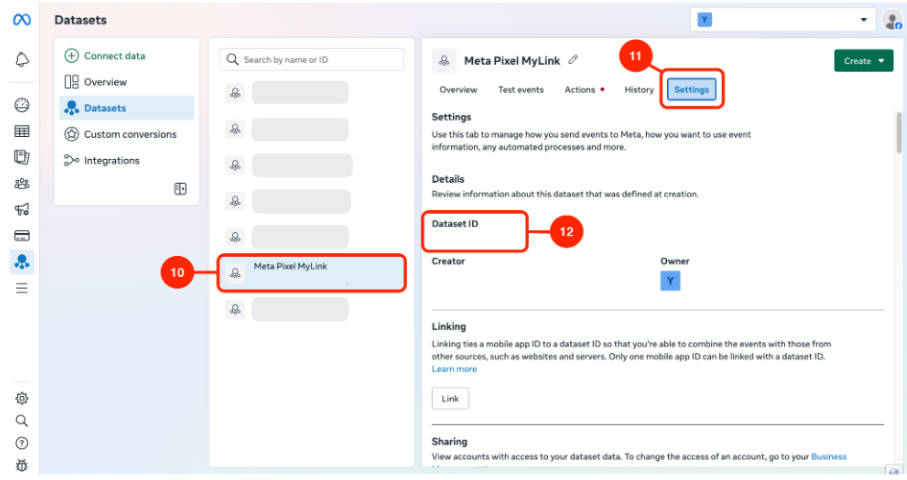The width and height of the screenshot is (907, 480).
Task: Open the billing card icon in sidebar
Action: coord(21,235)
